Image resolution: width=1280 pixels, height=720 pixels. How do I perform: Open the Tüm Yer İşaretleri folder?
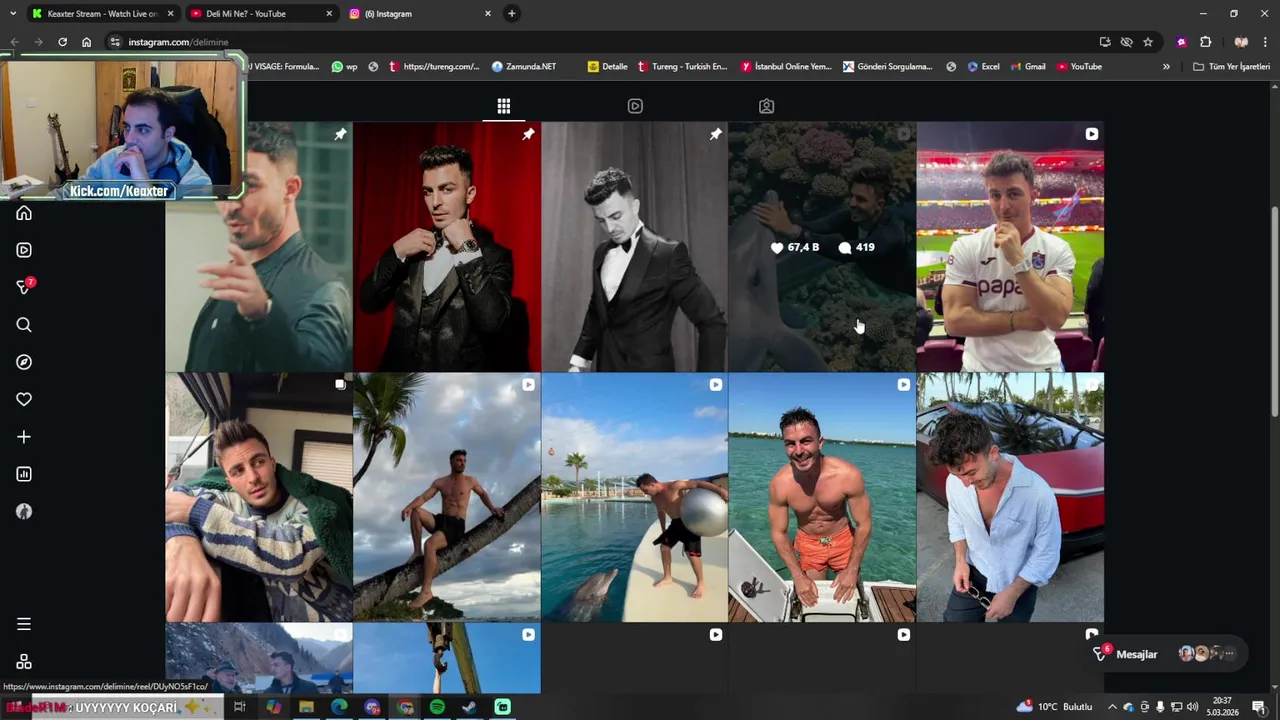click(1231, 67)
